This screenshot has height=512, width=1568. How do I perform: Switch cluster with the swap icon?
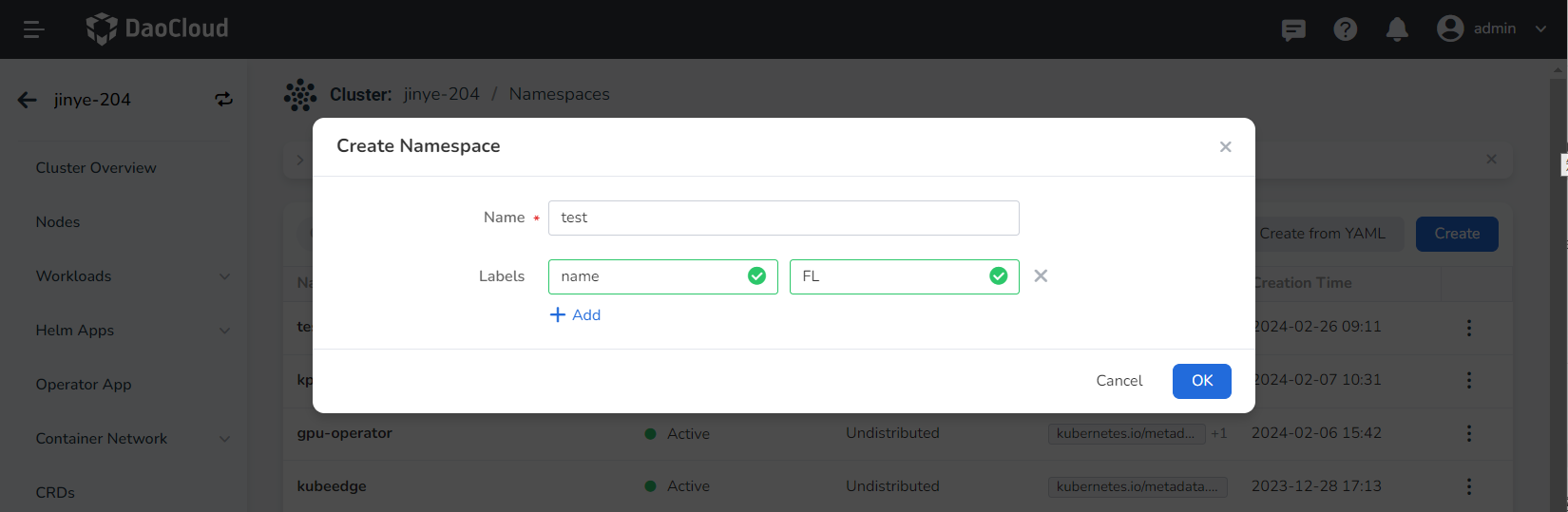coord(223,99)
